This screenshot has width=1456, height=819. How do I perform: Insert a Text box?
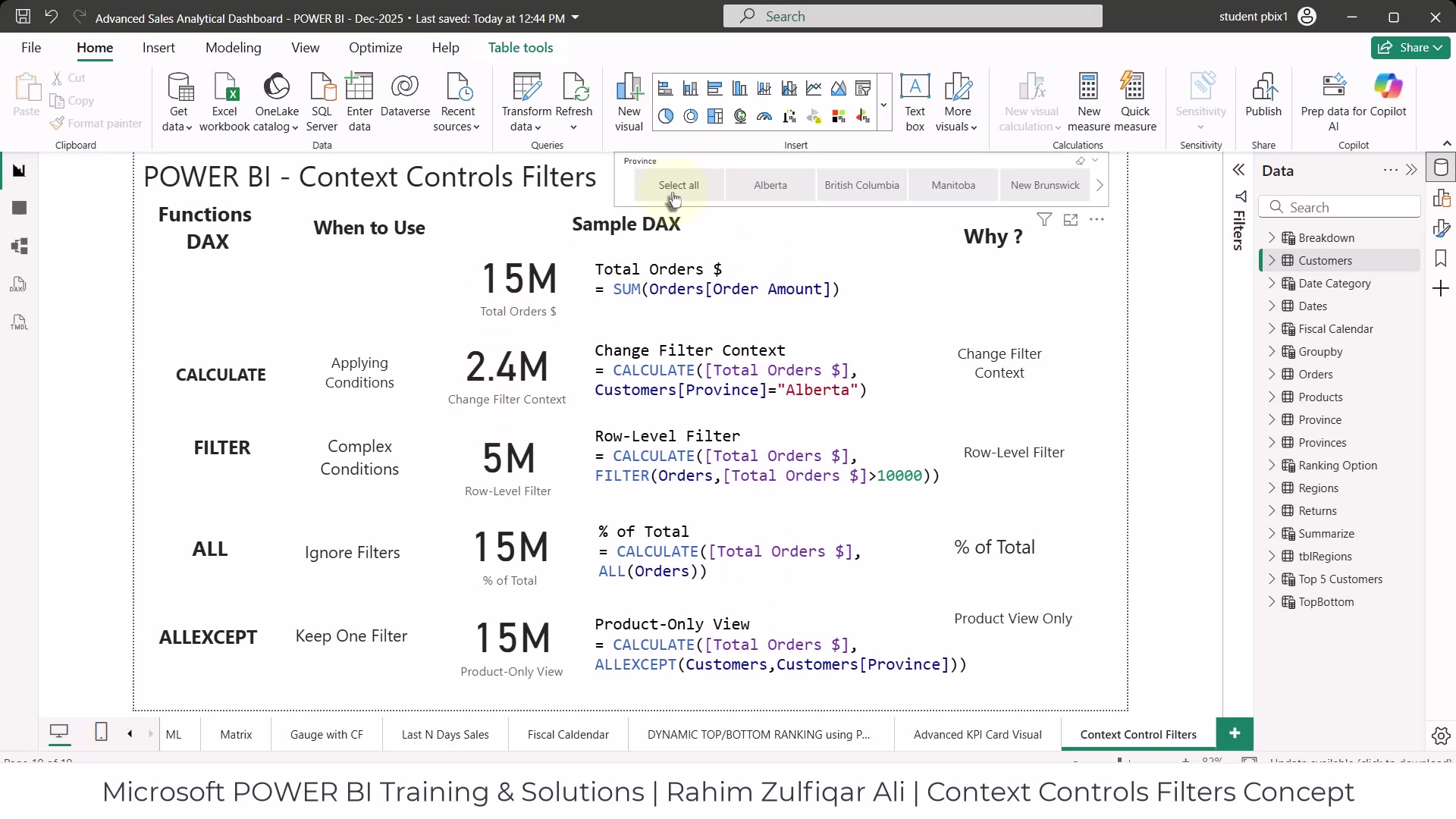point(915,102)
